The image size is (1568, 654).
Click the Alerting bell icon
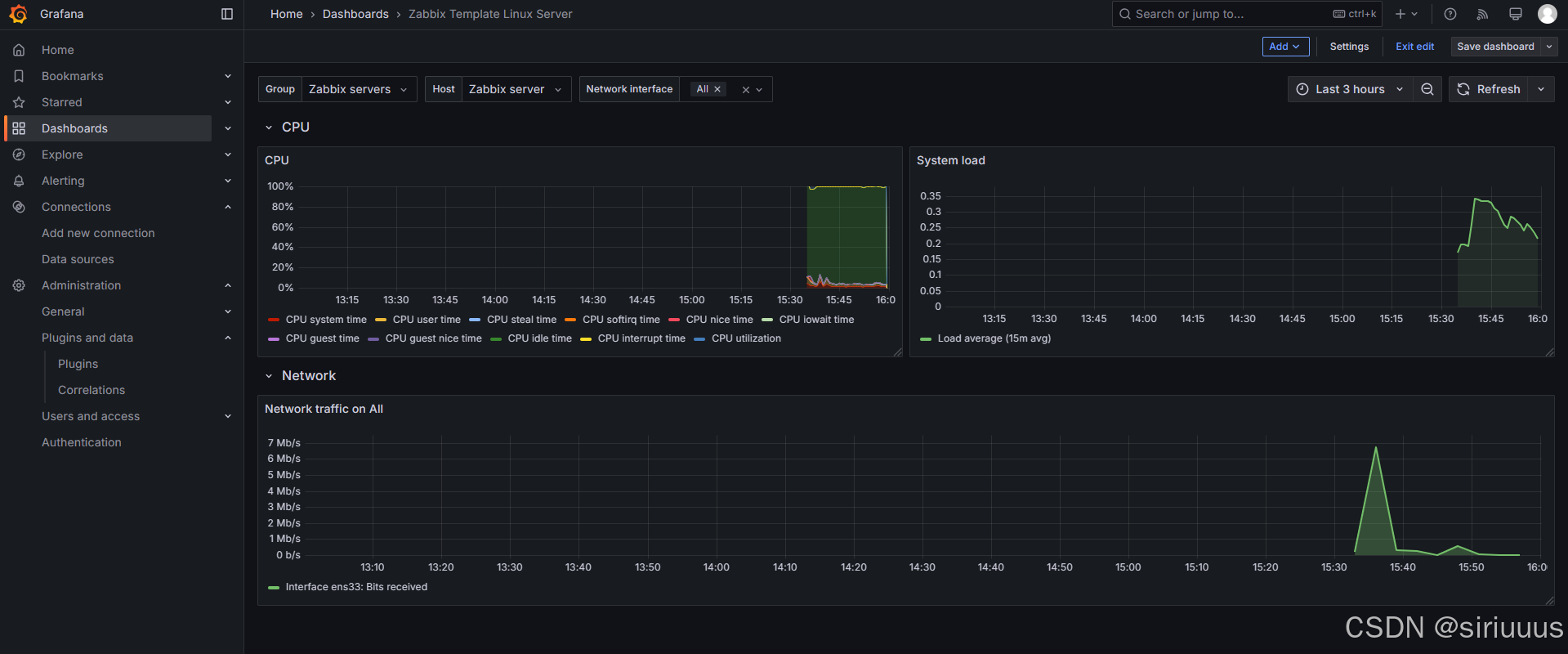pos(19,181)
